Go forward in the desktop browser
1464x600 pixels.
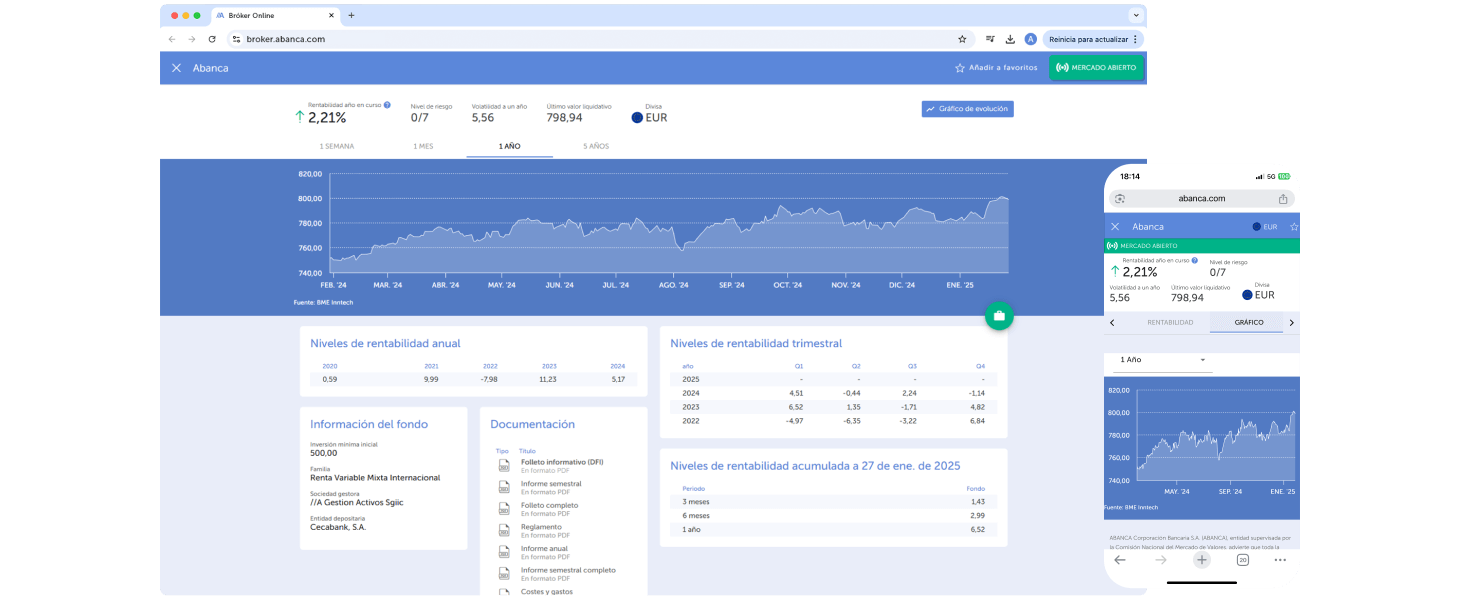[x=192, y=39]
